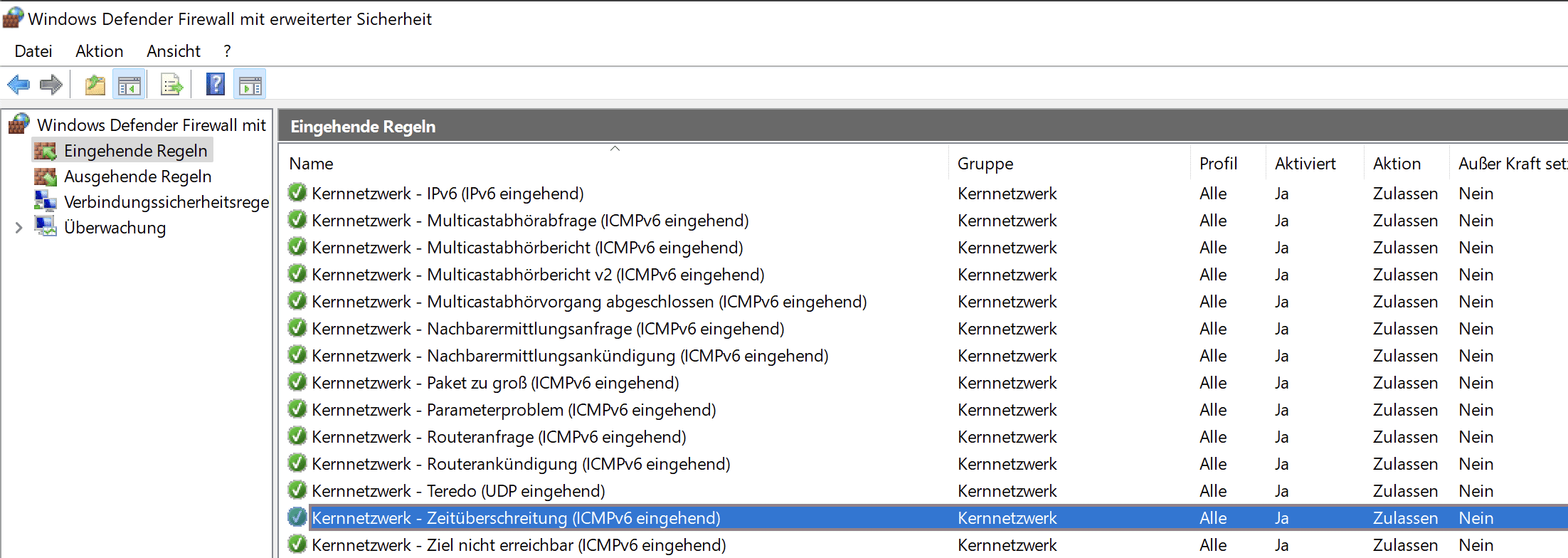
Task: Click green check icon of Routerankündigung rule
Action: coord(297,463)
